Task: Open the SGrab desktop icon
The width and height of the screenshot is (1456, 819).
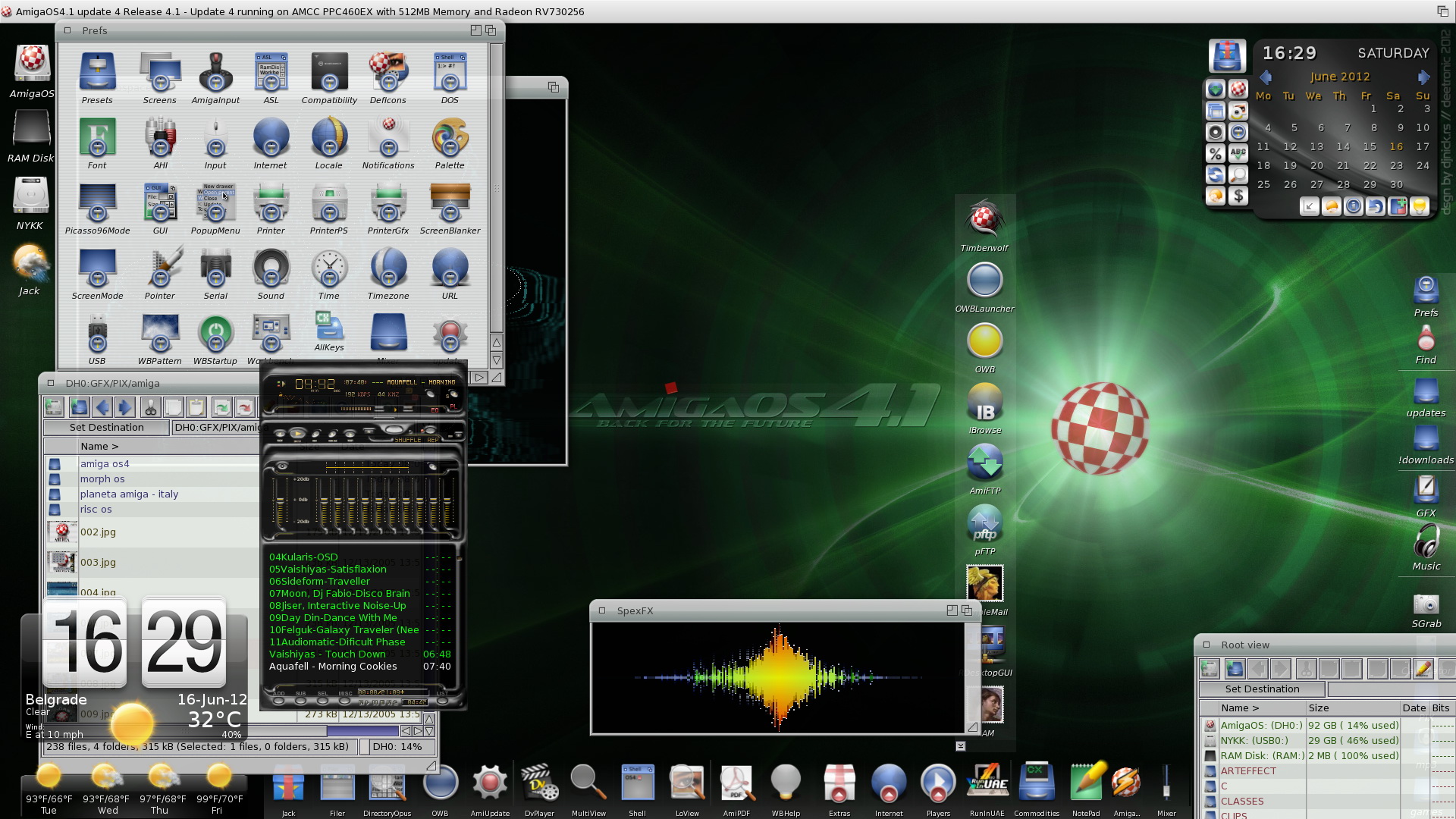Action: coord(1426,605)
